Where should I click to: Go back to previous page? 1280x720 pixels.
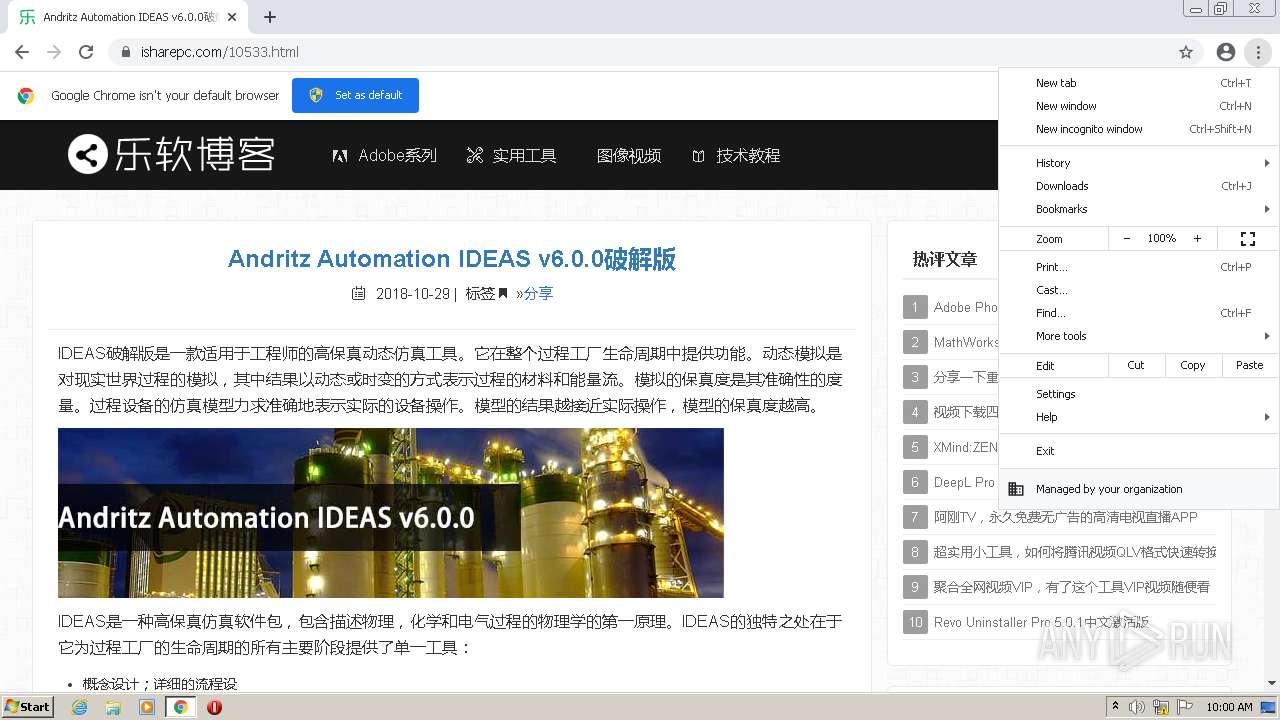[x=22, y=52]
